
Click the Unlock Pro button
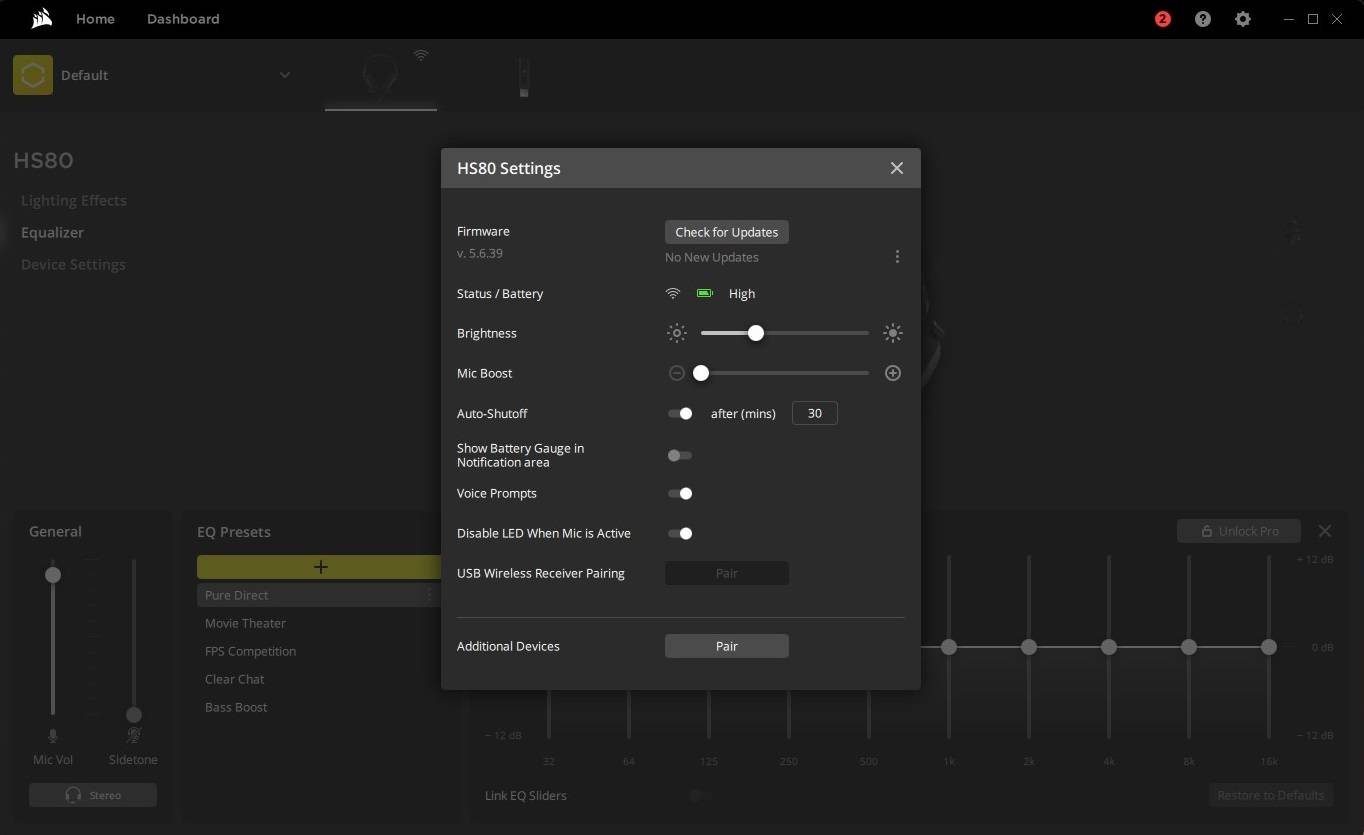tap(1239, 531)
